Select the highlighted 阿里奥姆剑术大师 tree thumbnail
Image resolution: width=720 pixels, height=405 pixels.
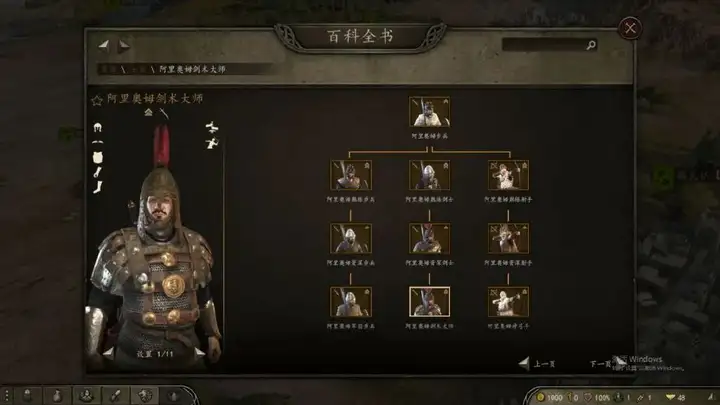[x=429, y=302]
